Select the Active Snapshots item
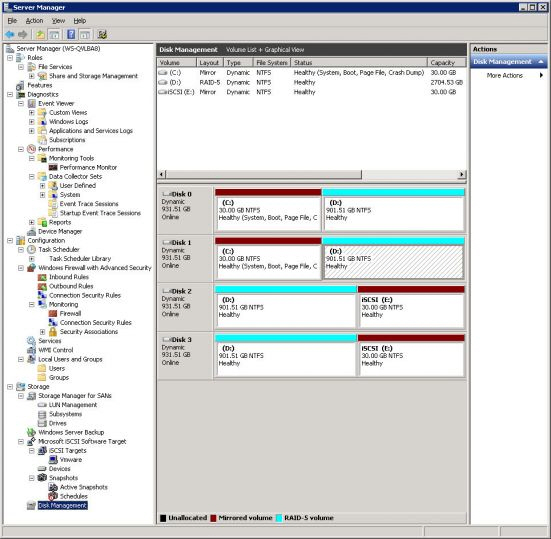Viewport: 551px width, 539px height. [x=83, y=487]
